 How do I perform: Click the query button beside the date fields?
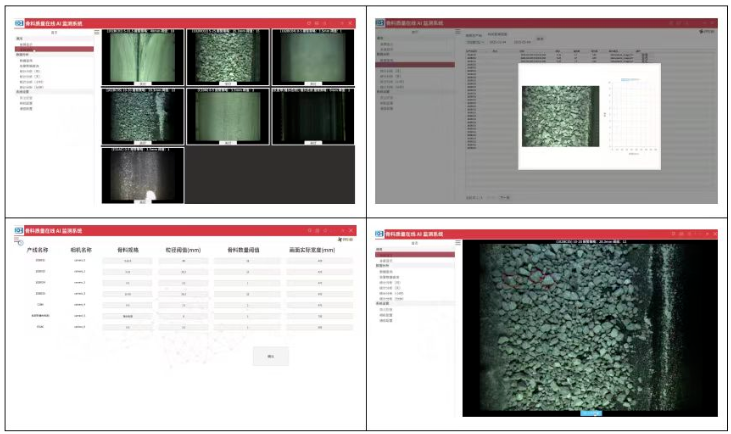coord(541,39)
